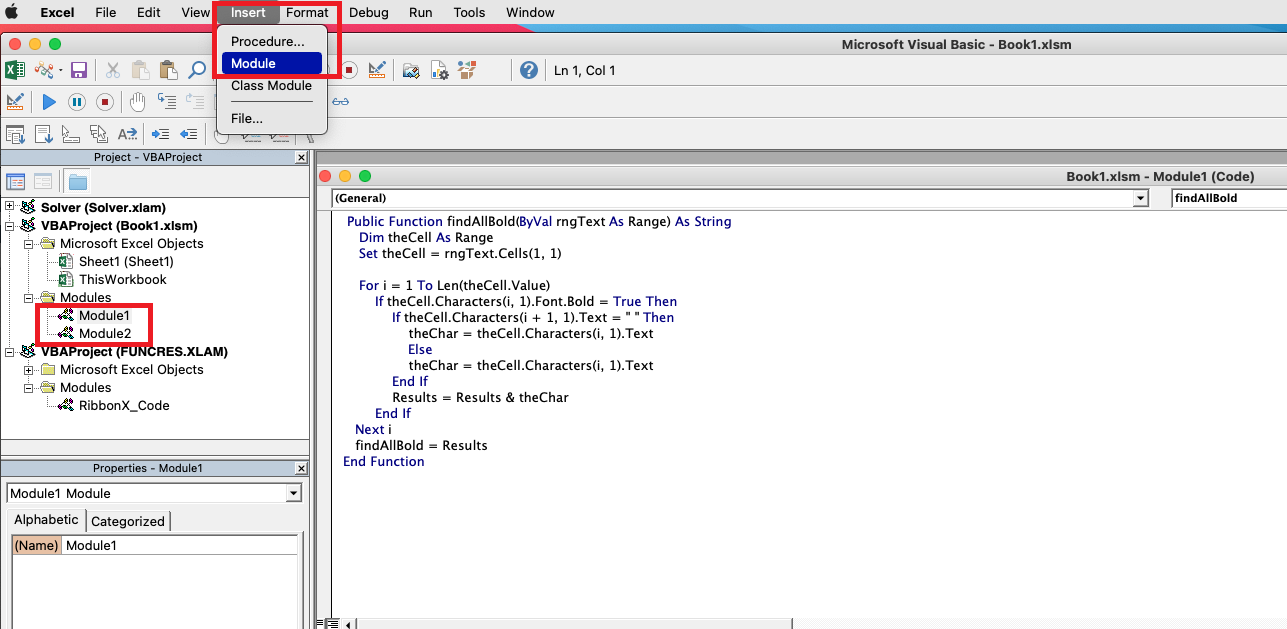The width and height of the screenshot is (1287, 629).
Task: Select ThisWorkbook in the project tree
Action: [x=123, y=279]
